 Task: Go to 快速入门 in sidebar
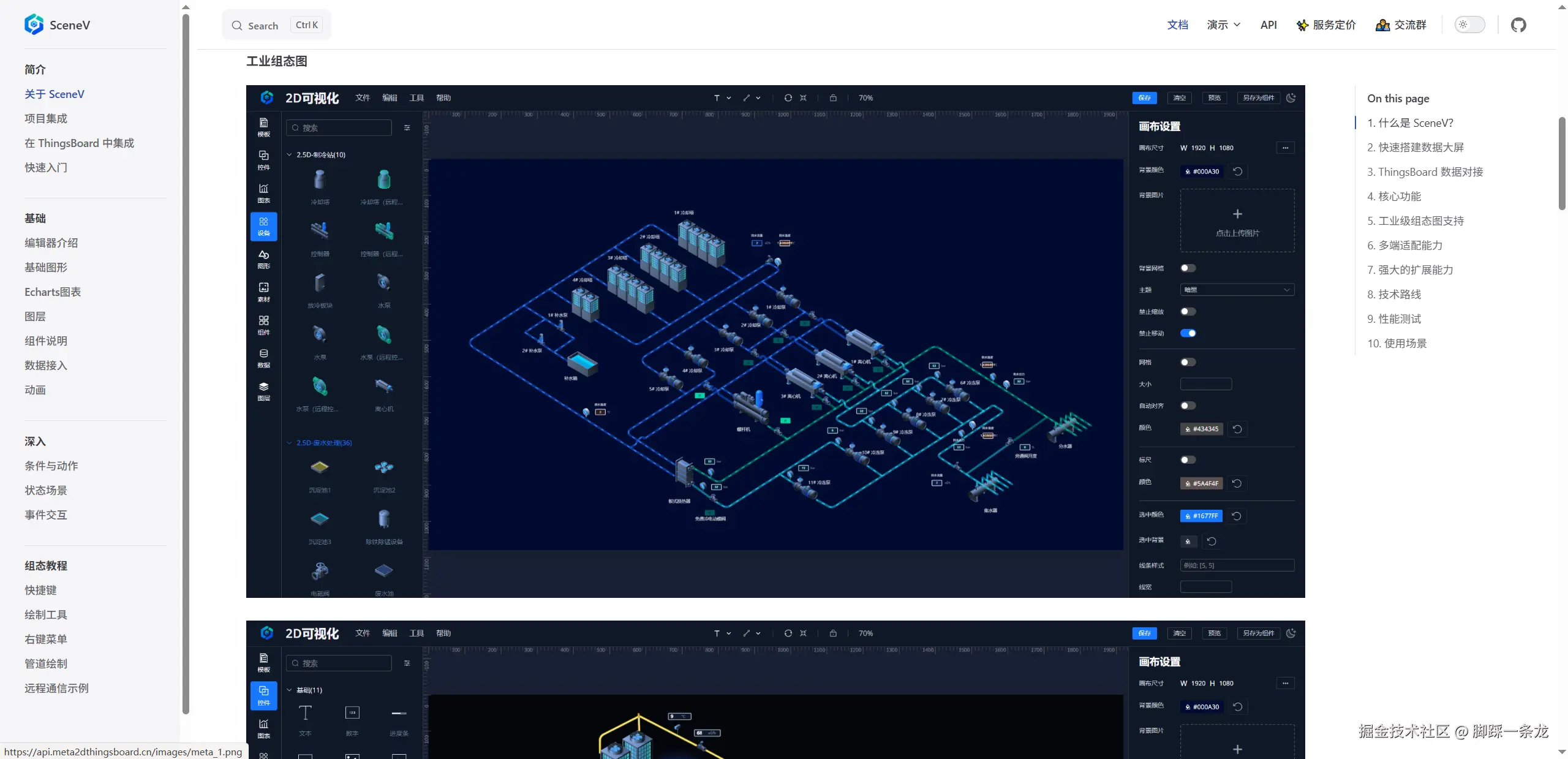tap(46, 167)
